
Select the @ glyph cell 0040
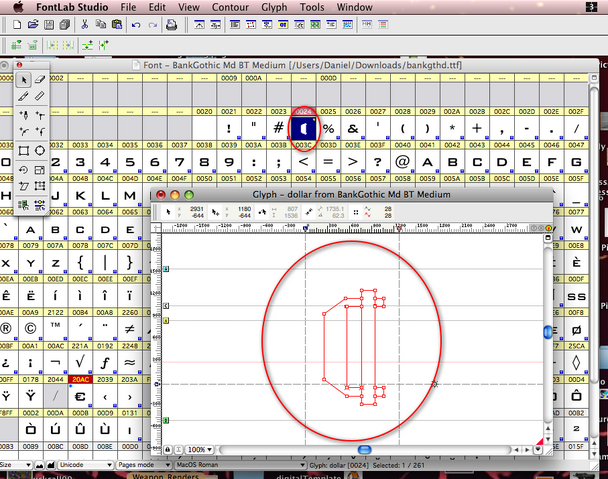pos(403,161)
